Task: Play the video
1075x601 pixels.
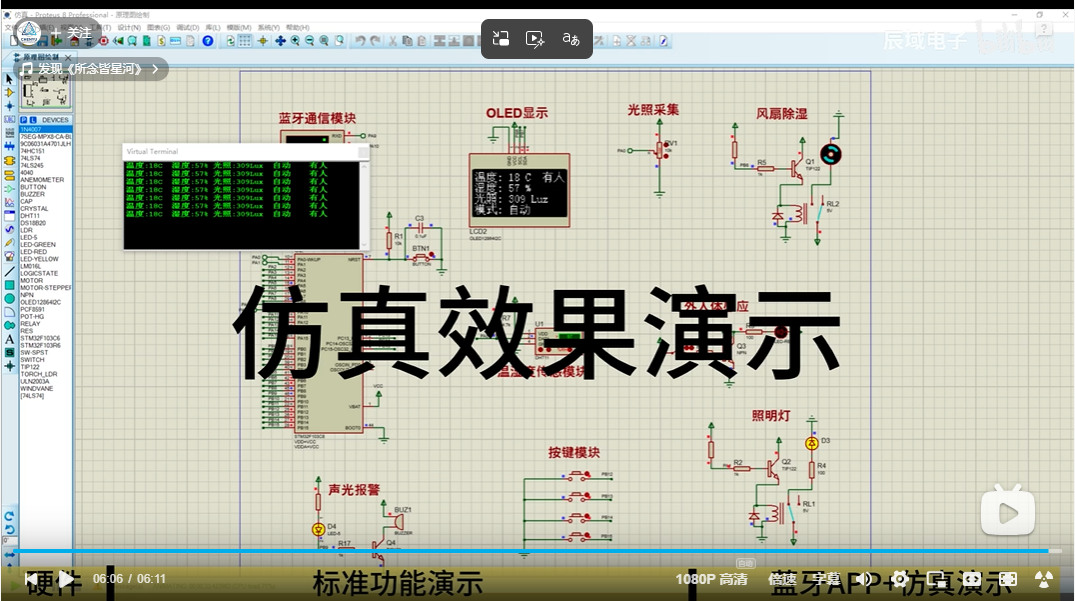Action: click(67, 579)
